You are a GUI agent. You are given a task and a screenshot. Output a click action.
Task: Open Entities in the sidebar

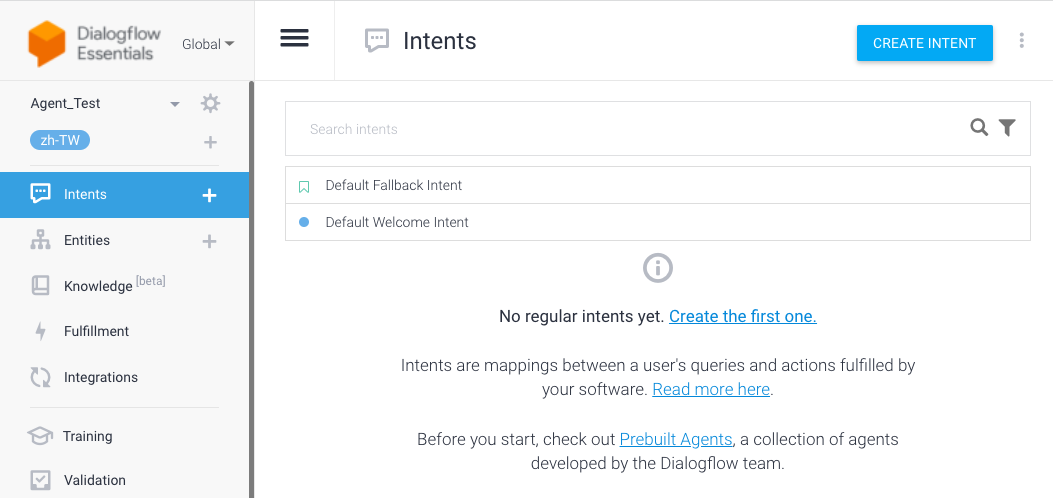tap(87, 240)
